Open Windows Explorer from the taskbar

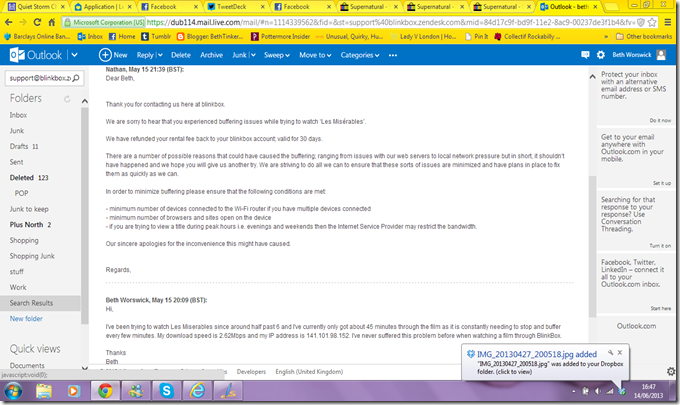[x=44, y=391]
